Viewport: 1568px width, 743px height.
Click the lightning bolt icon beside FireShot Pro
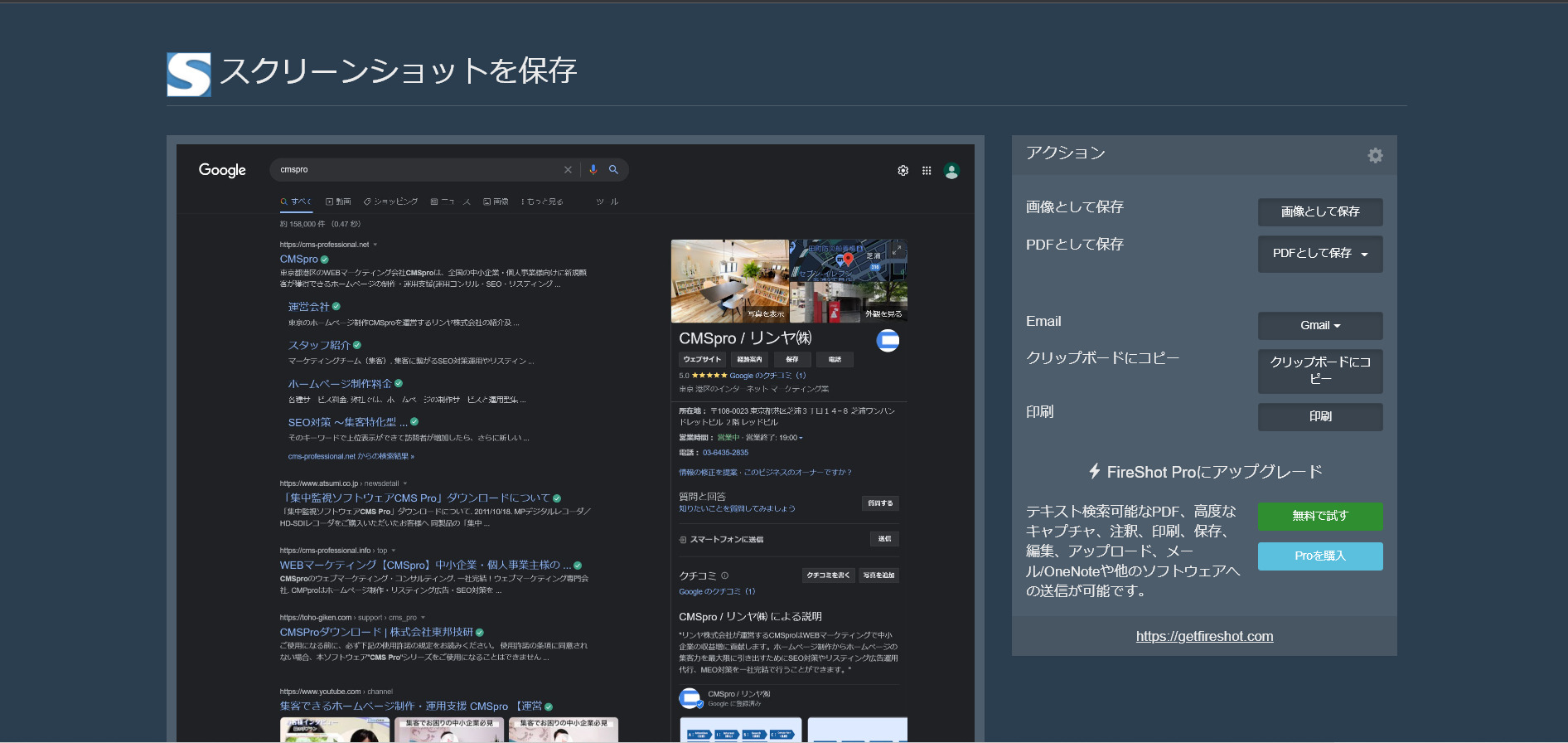click(x=1095, y=471)
